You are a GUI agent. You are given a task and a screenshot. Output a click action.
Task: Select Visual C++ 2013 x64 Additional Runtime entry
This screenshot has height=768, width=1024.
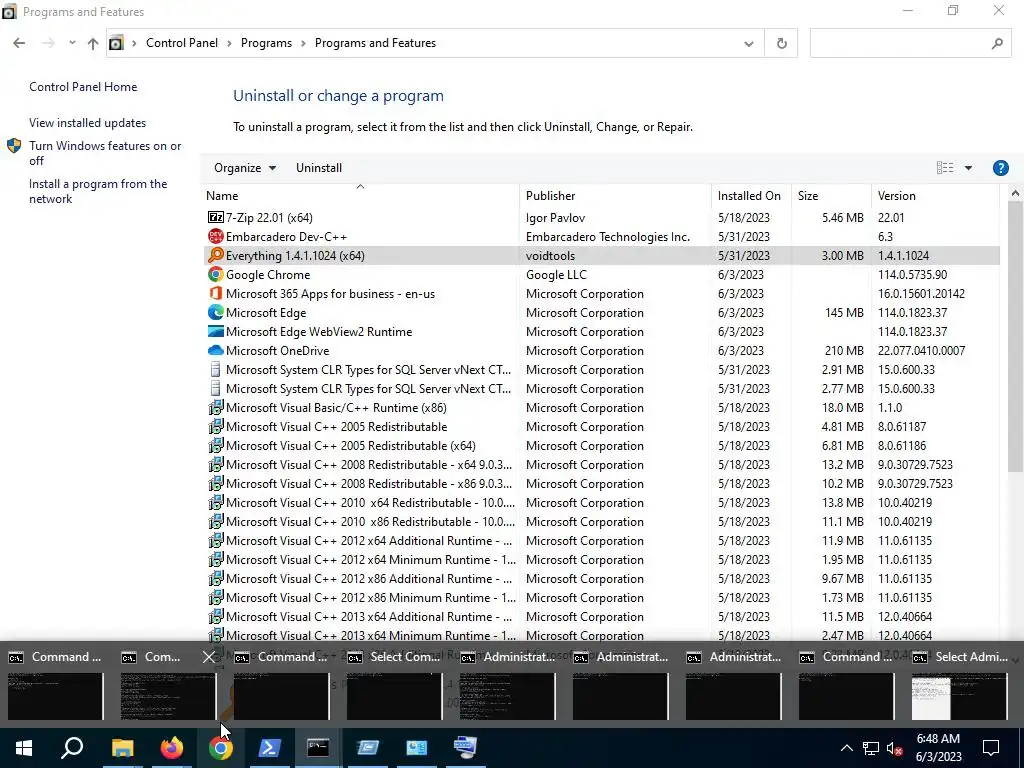[601, 616]
